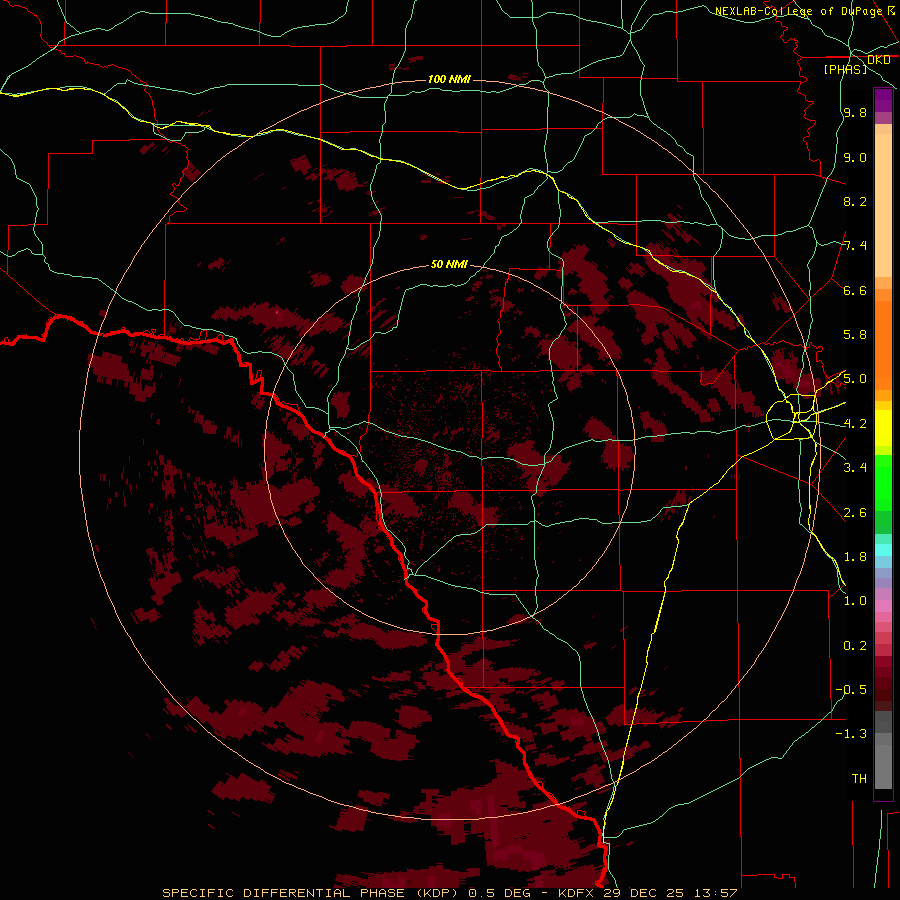Click the 9.8 value on the color scale
900x900 pixels.
point(855,112)
